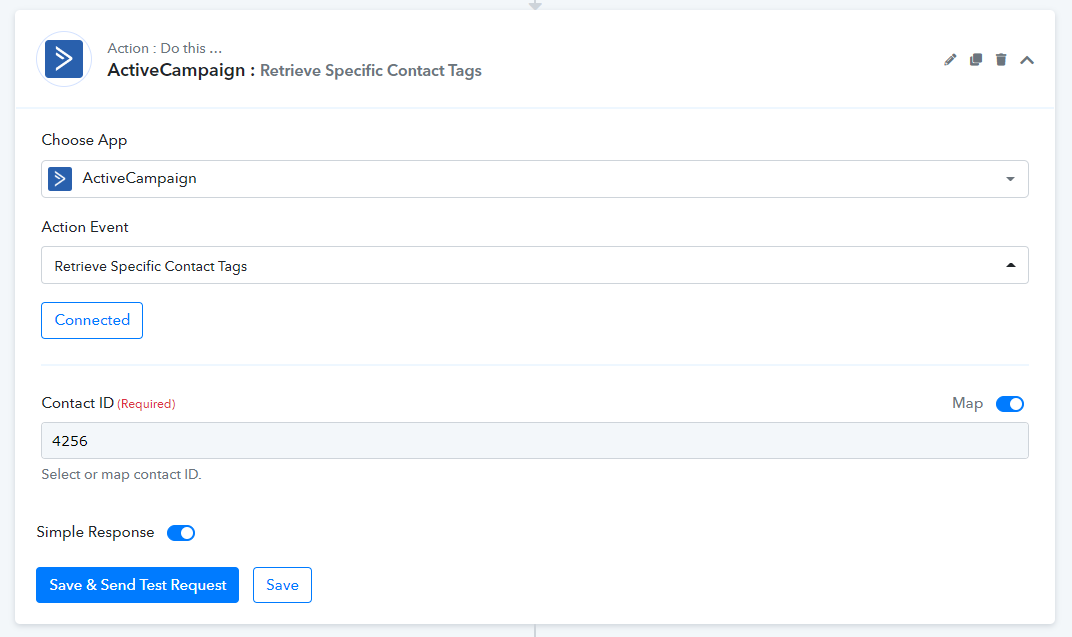Open the Choose App dropdown

[x=535, y=179]
